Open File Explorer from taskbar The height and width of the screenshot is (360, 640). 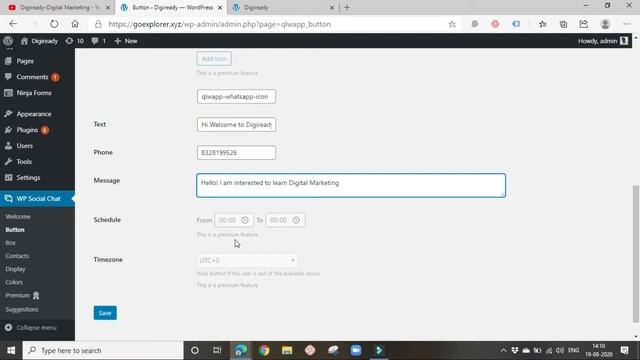287,350
